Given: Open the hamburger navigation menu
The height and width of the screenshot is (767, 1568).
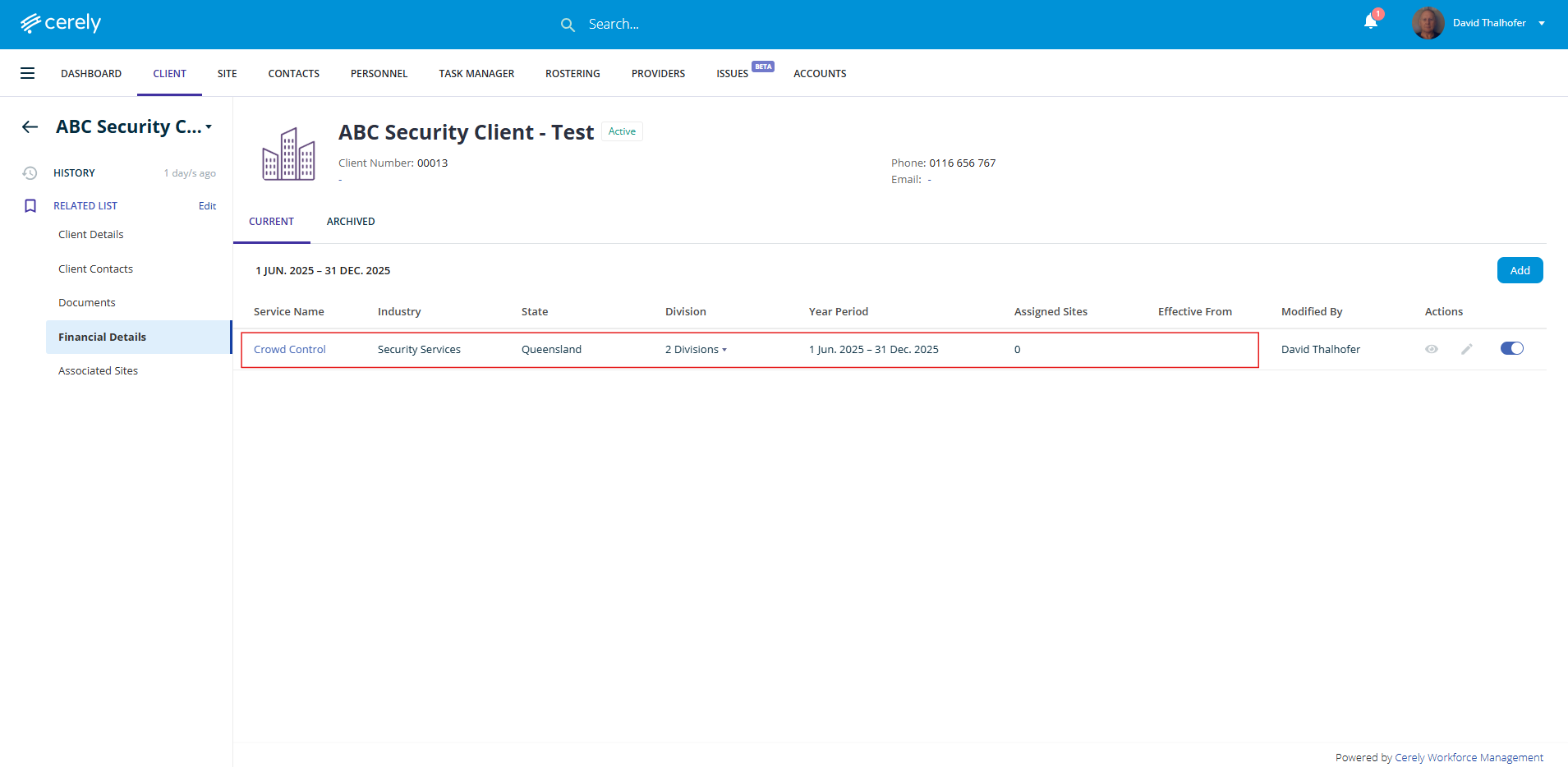Looking at the screenshot, I should pyautogui.click(x=27, y=73).
